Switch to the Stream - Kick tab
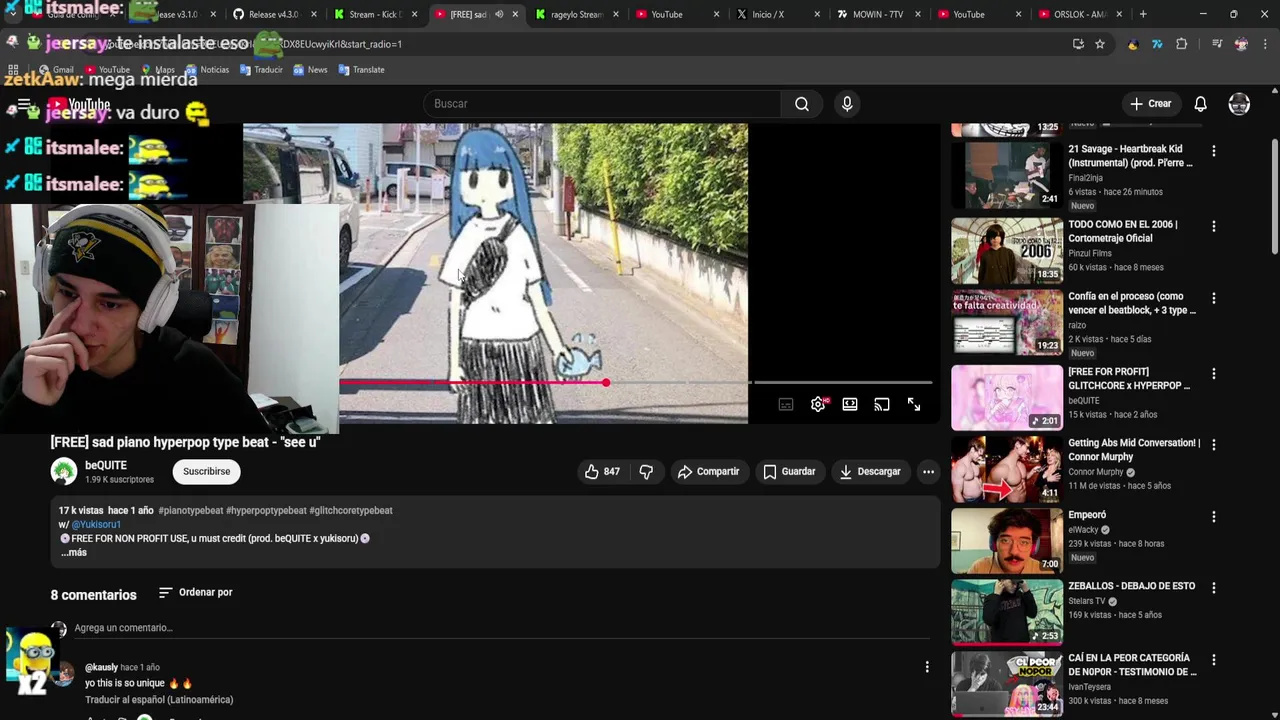The height and width of the screenshot is (720, 1280). [376, 14]
